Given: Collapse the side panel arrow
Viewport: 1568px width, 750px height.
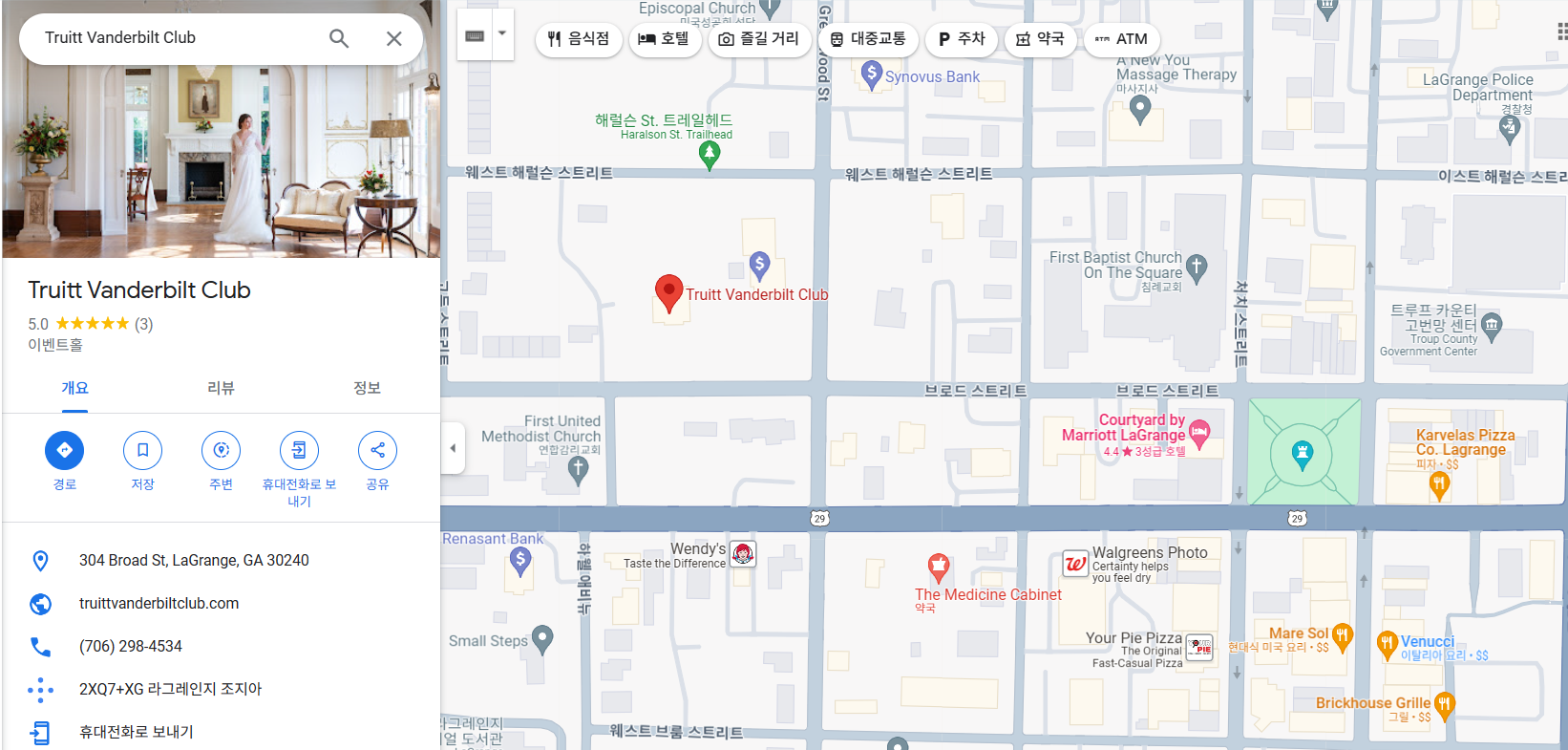Looking at the screenshot, I should click(453, 448).
